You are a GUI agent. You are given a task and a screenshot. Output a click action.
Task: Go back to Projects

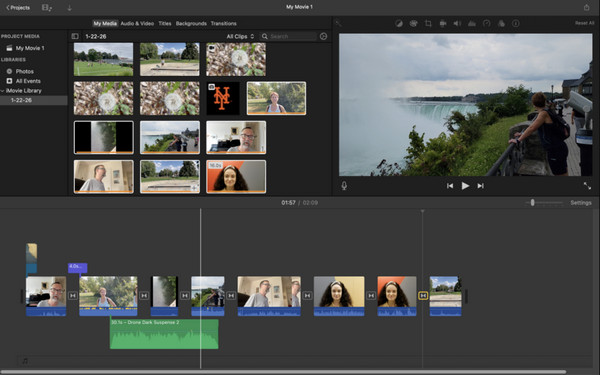pyautogui.click(x=18, y=8)
